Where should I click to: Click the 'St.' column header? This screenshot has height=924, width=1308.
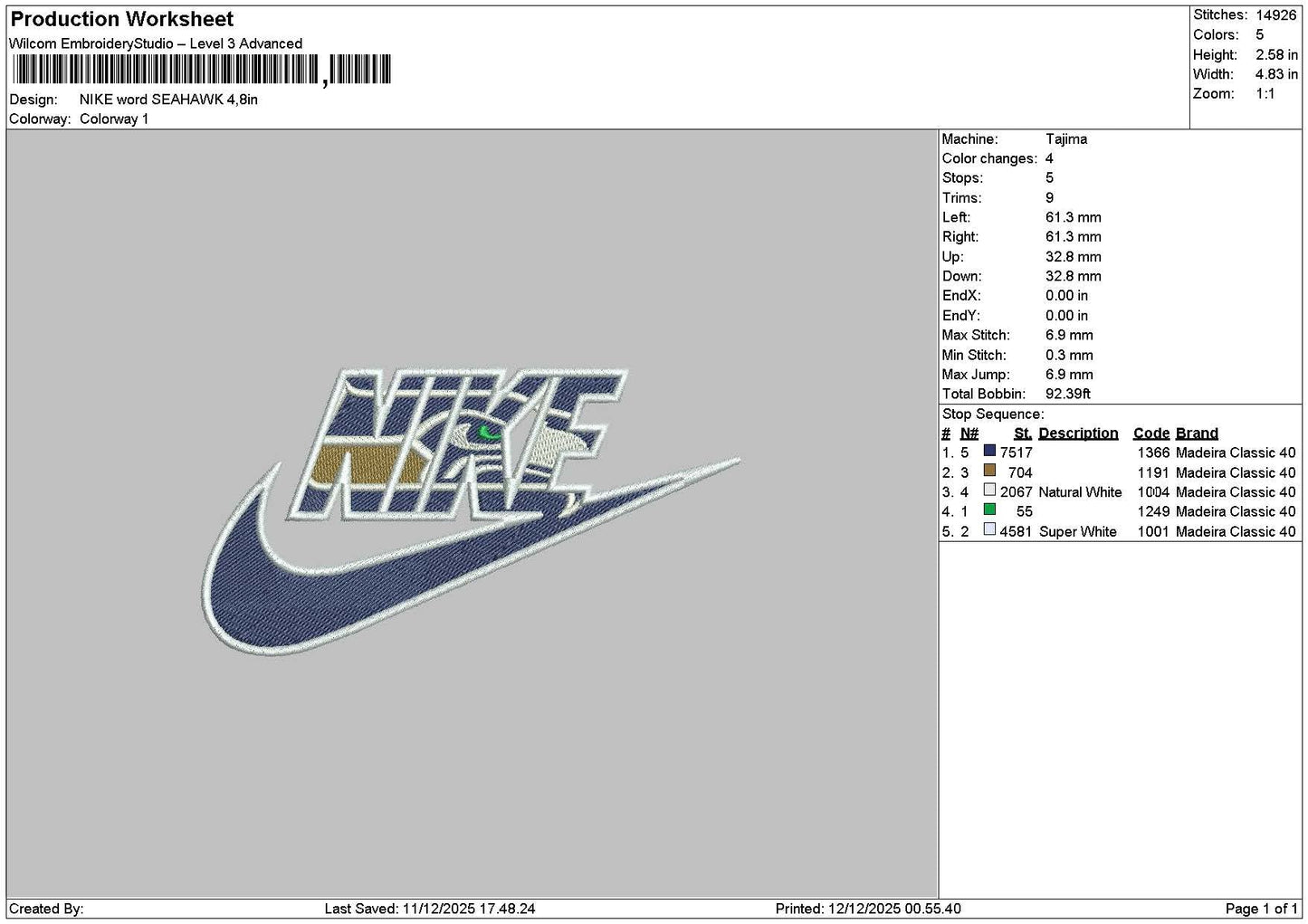[x=1023, y=433]
